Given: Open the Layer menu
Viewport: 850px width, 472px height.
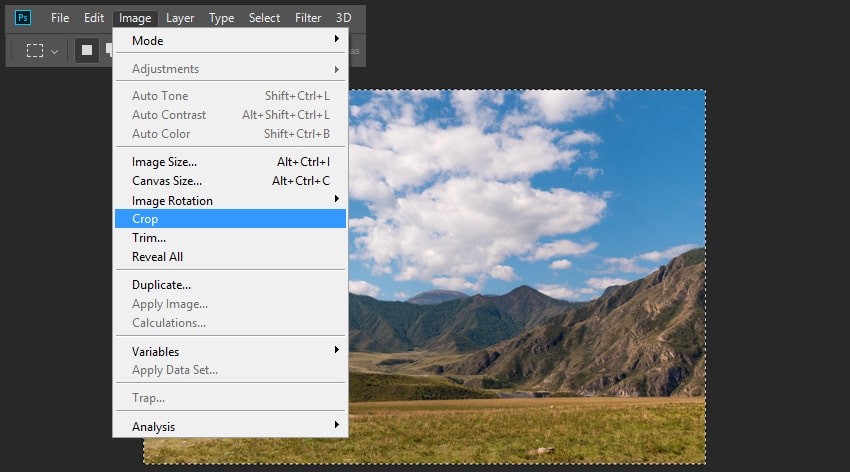Looking at the screenshot, I should point(180,18).
